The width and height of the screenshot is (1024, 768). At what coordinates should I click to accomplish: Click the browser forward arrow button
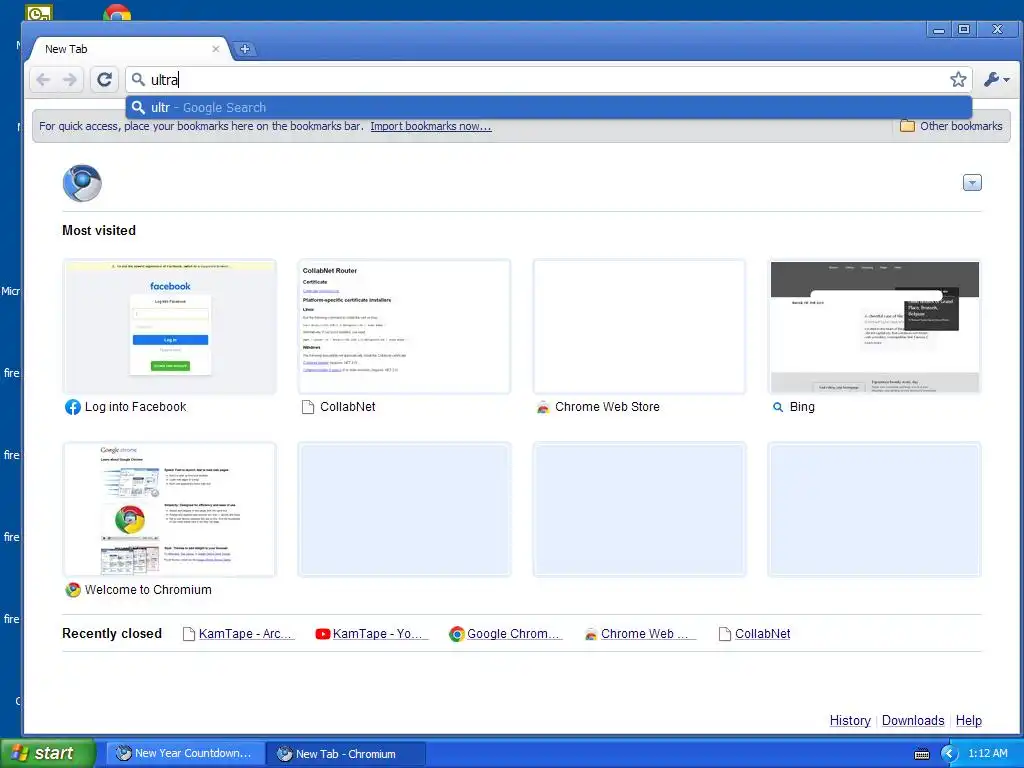tap(70, 80)
